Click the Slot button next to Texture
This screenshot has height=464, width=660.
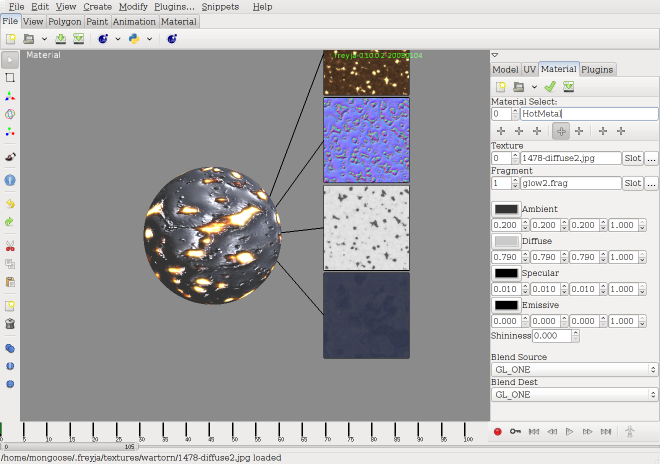(633, 158)
